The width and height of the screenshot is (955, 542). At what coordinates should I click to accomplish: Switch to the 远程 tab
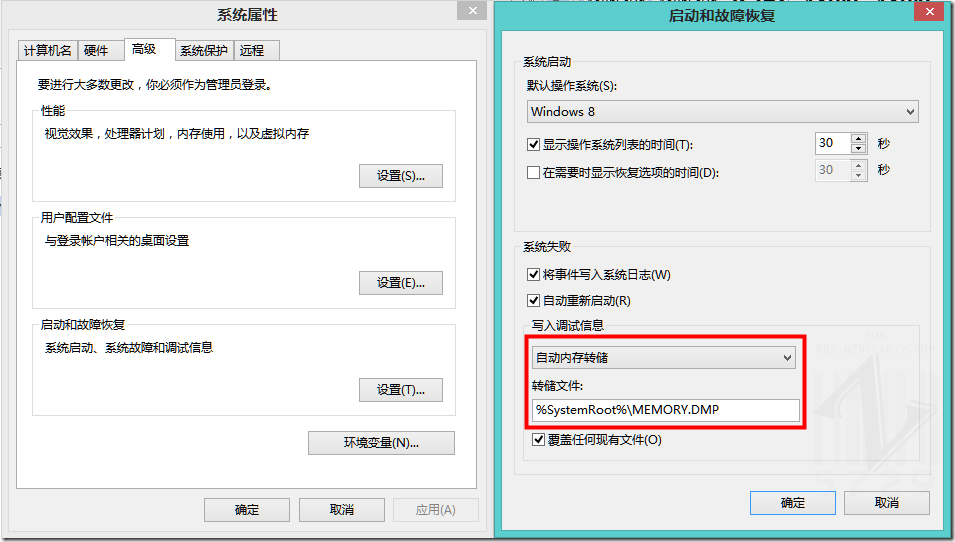(252, 51)
